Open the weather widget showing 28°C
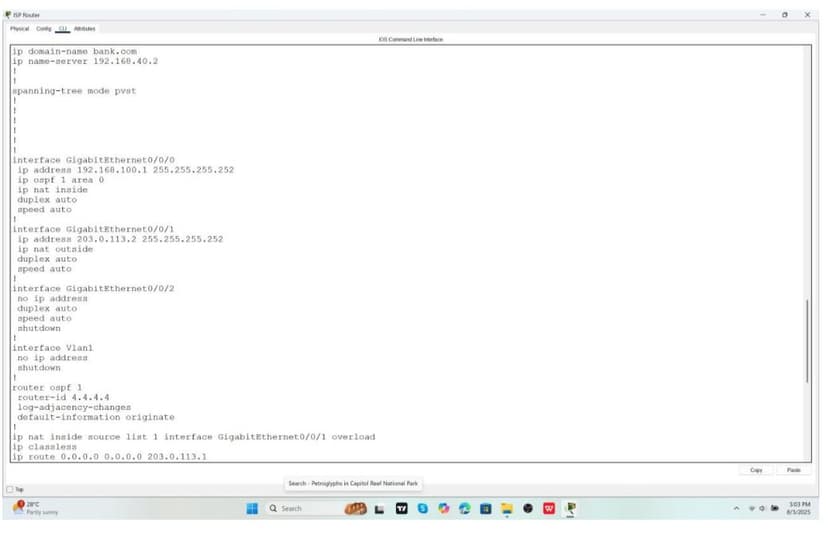 35,508
